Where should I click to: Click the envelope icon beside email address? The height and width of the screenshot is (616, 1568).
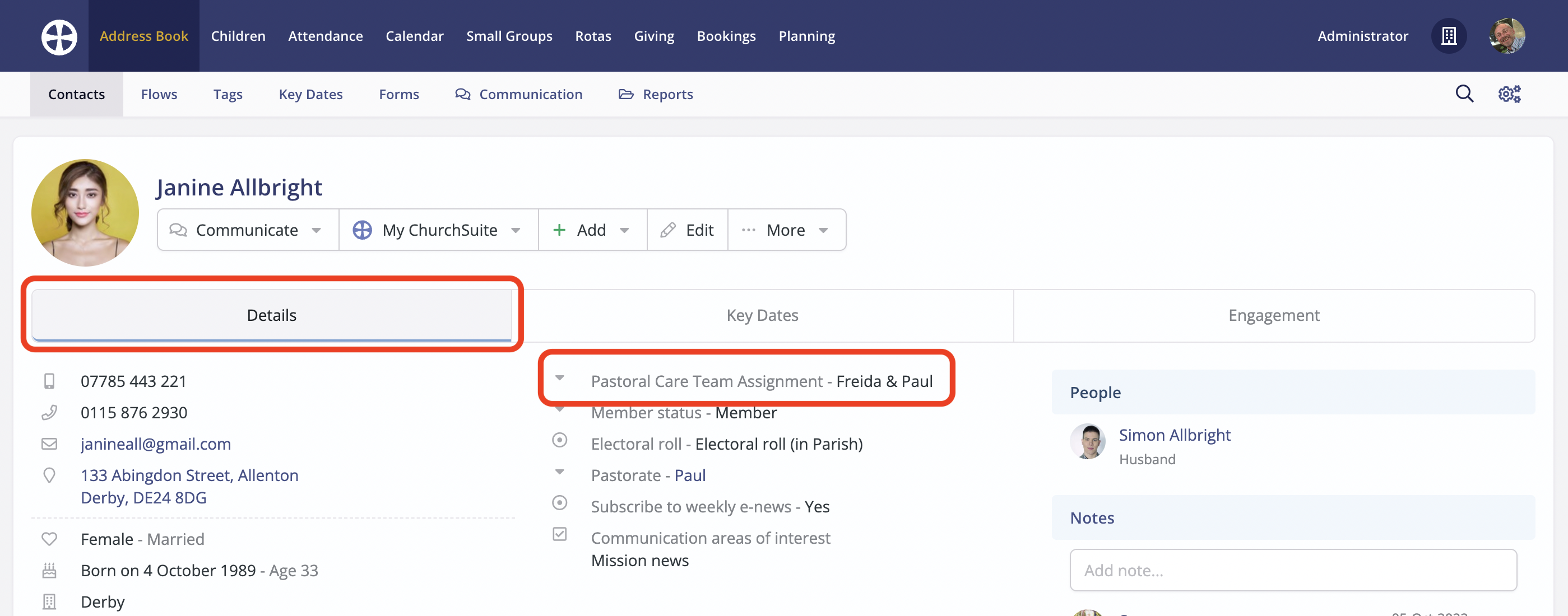click(x=49, y=444)
